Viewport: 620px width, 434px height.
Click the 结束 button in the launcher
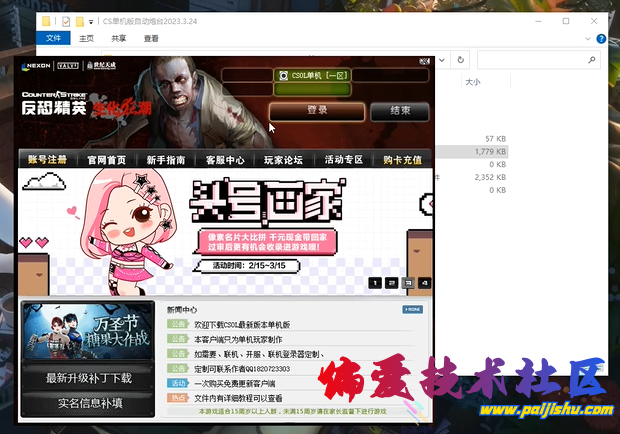pos(400,111)
